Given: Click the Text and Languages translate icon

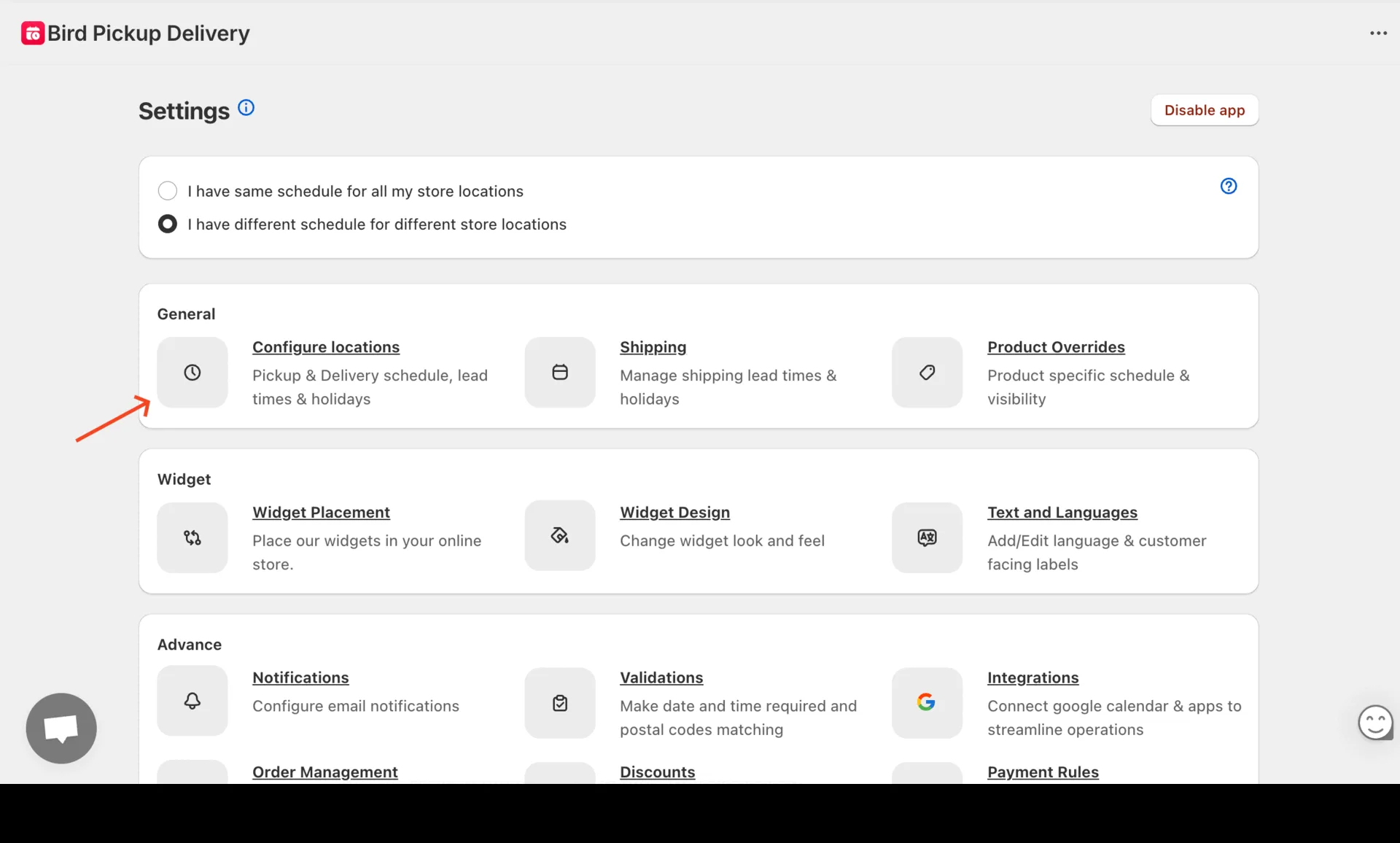Looking at the screenshot, I should tap(927, 538).
